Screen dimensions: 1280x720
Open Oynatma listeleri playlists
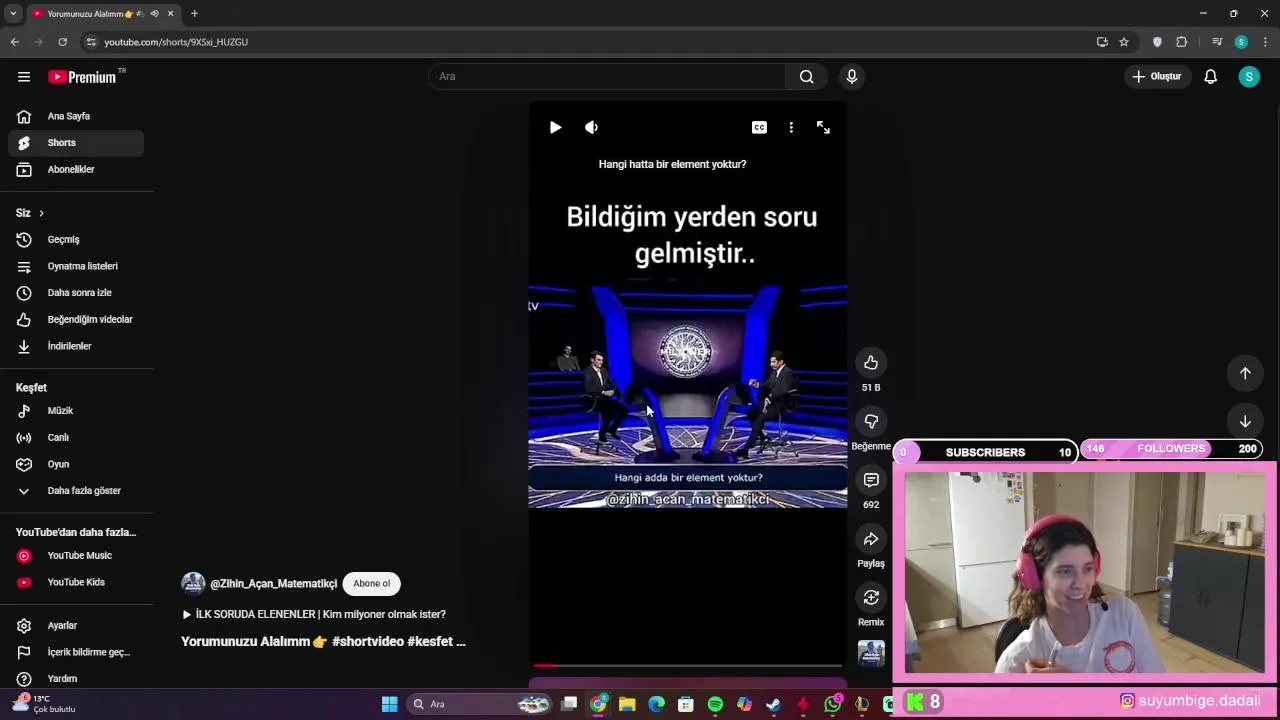tap(76, 267)
